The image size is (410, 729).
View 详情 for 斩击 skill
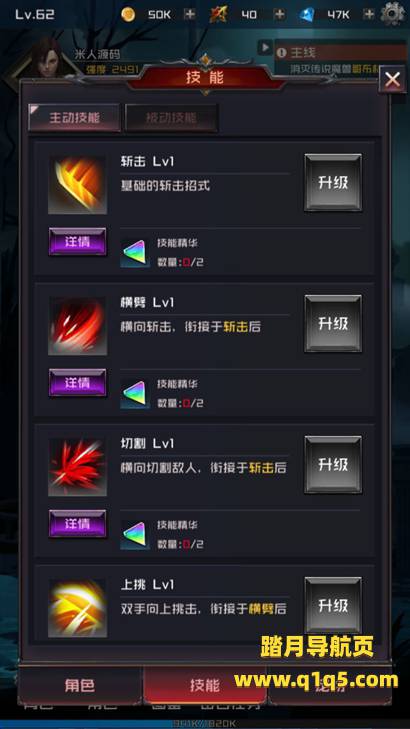pos(78,242)
